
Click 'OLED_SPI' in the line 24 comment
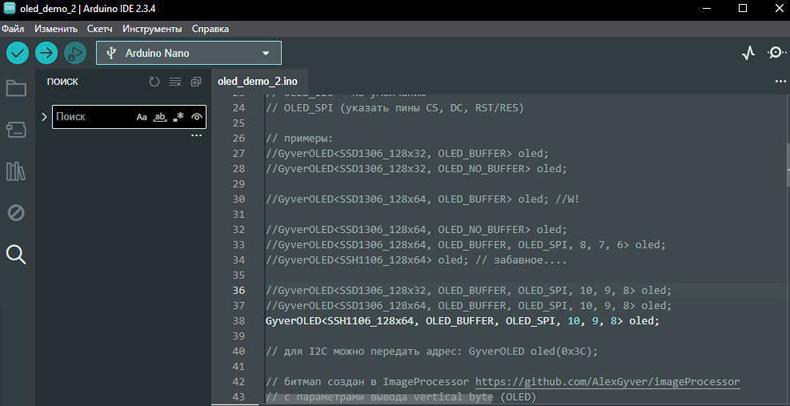coord(308,108)
